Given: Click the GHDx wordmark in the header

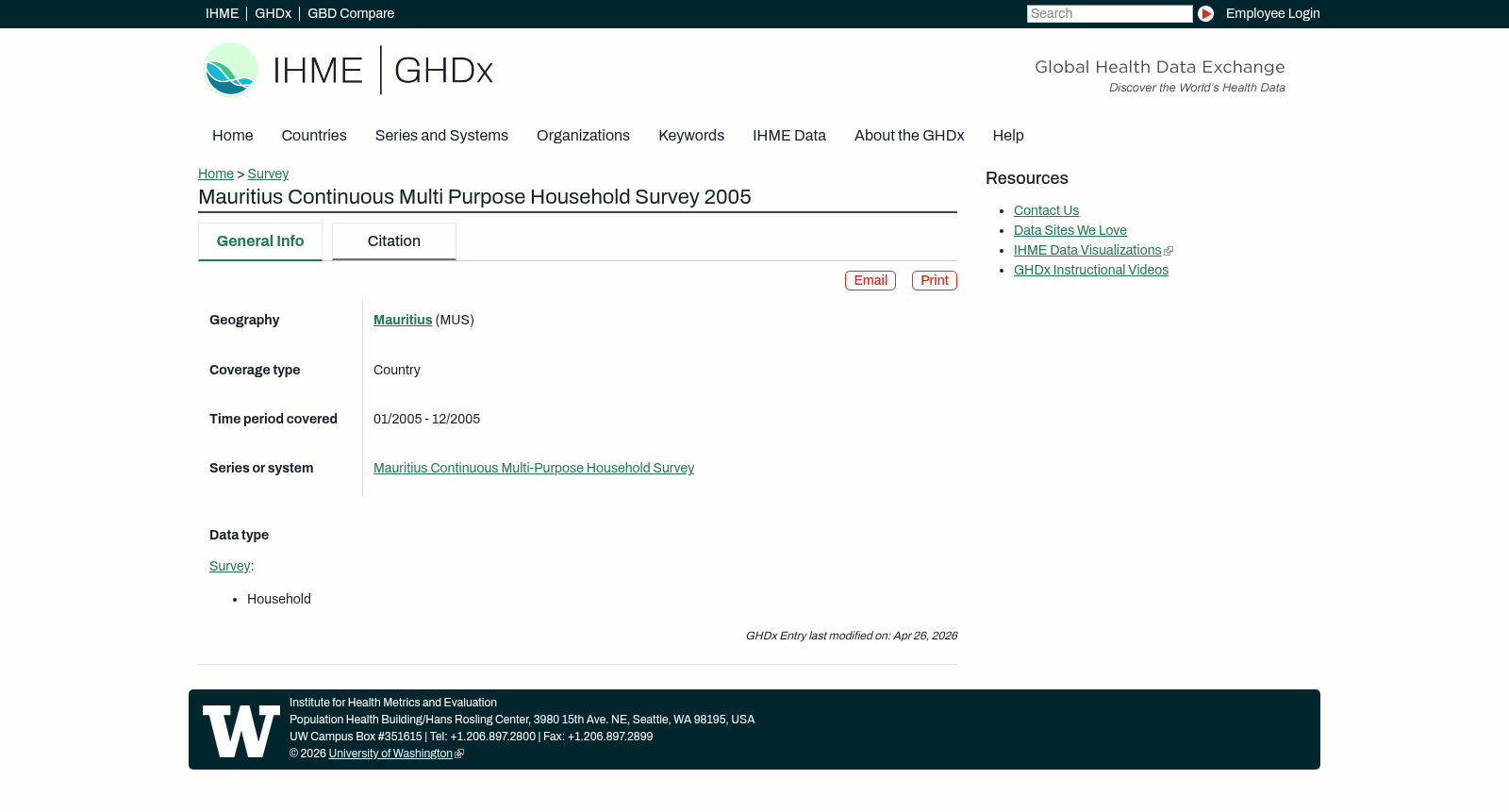Looking at the screenshot, I should click(x=443, y=71).
